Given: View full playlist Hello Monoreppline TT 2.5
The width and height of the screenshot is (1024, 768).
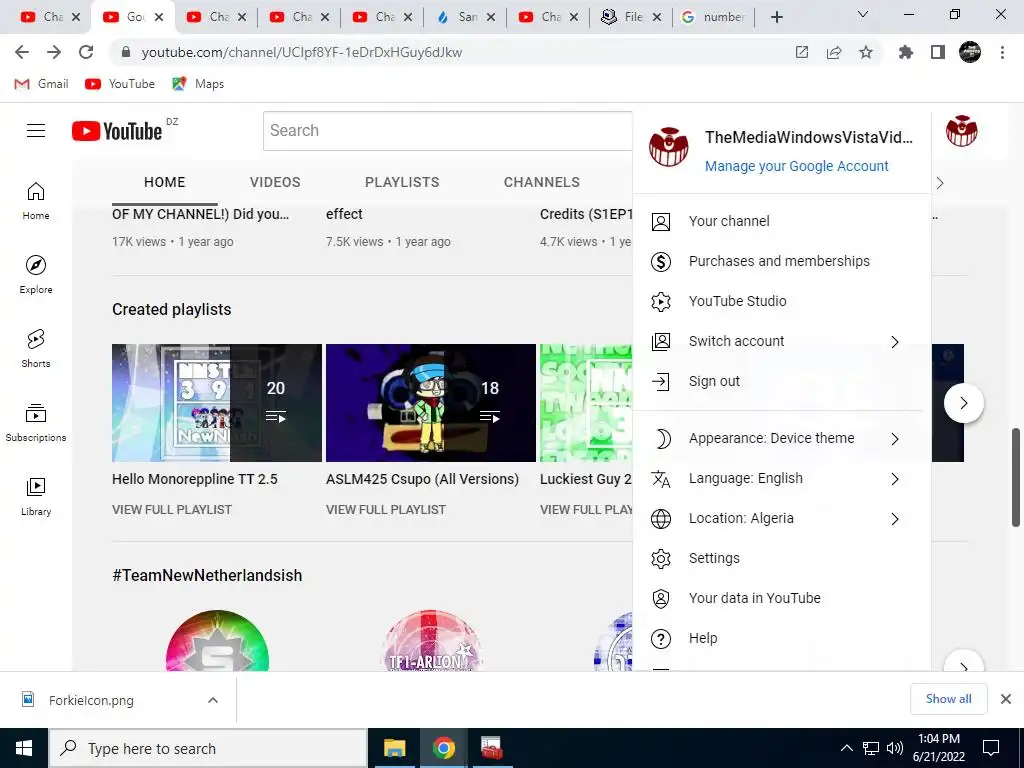Looking at the screenshot, I should pyautogui.click(x=172, y=509).
